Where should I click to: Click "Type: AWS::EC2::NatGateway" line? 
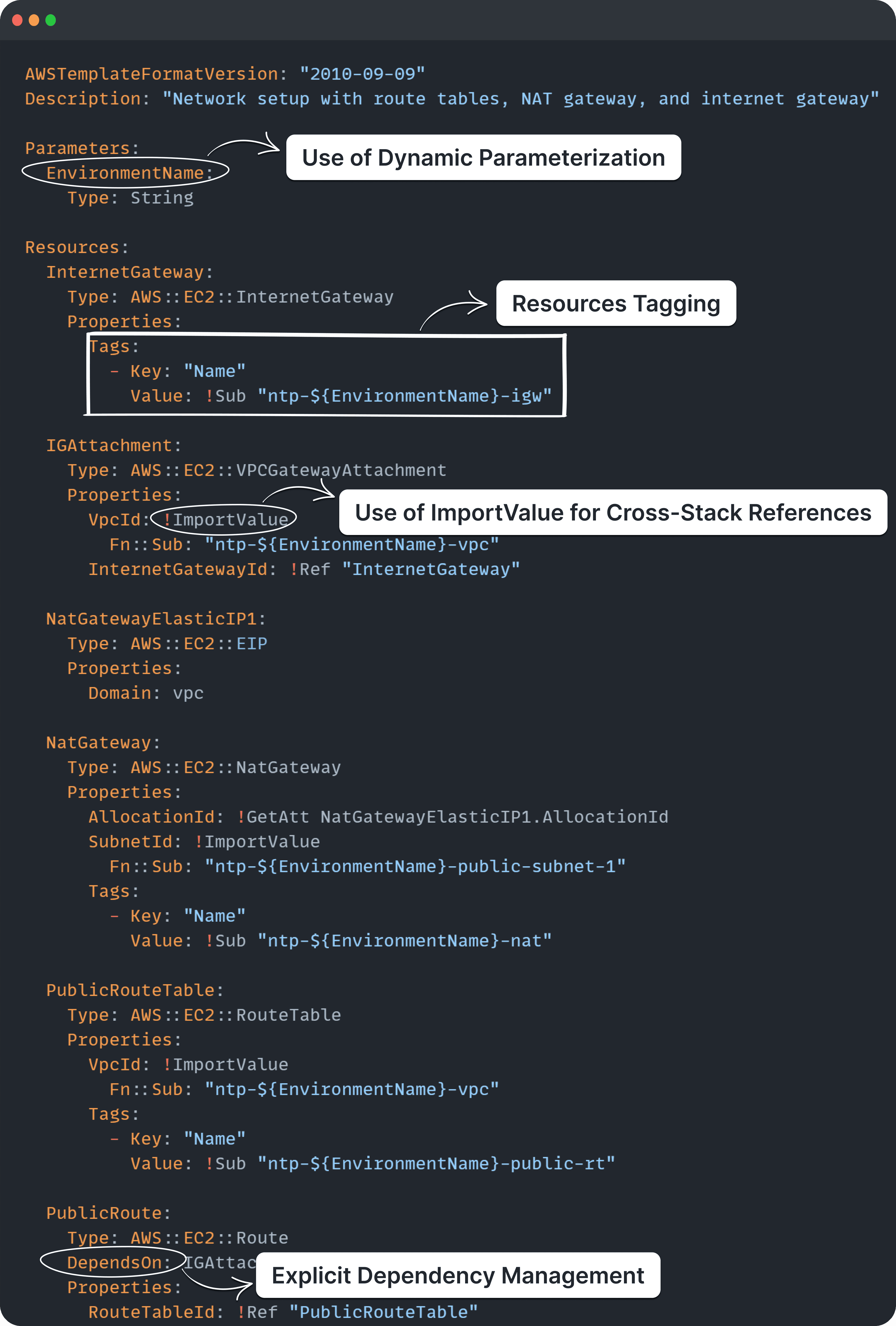(x=204, y=768)
